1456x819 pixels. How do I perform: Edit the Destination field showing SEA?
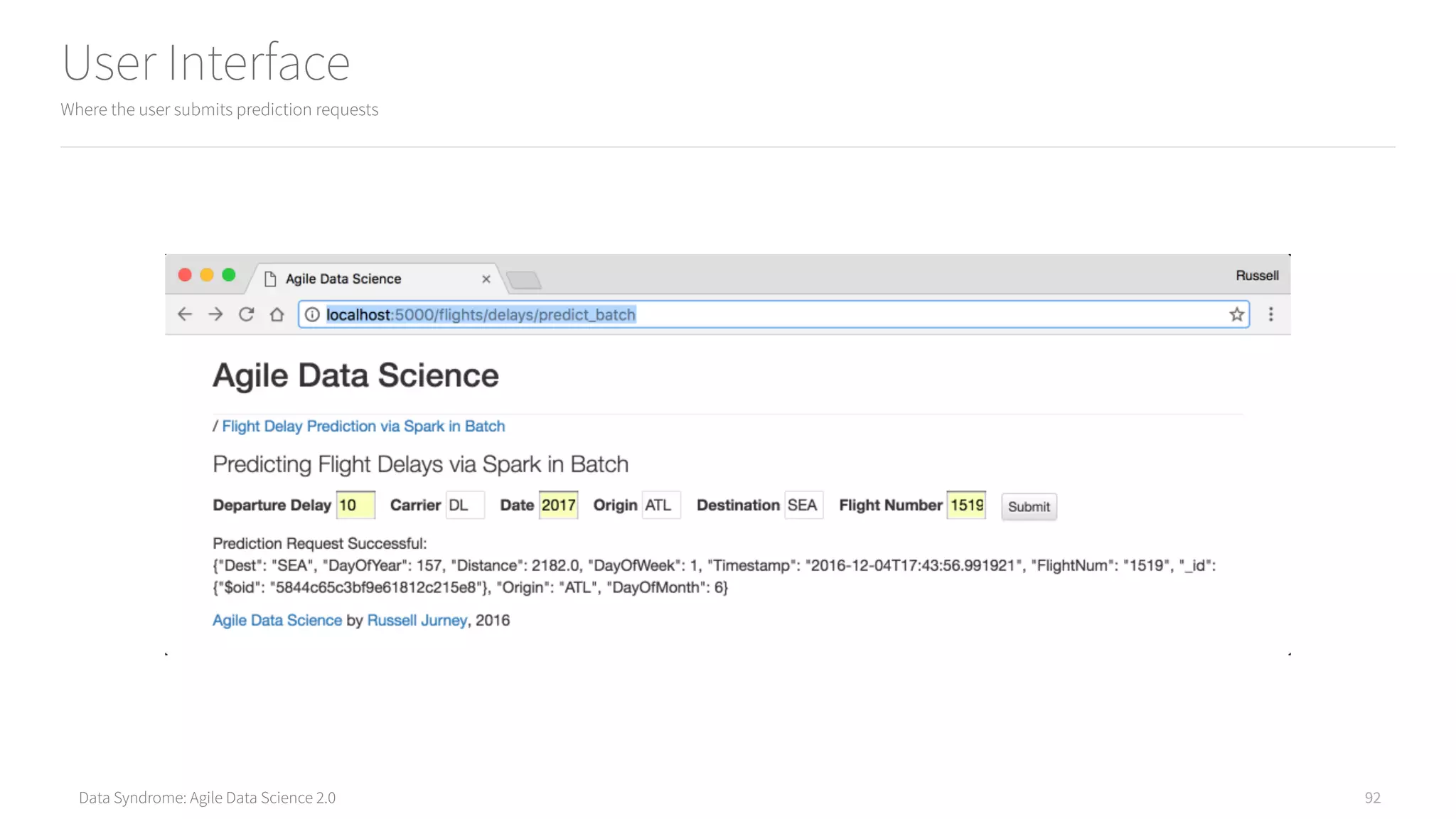804,505
